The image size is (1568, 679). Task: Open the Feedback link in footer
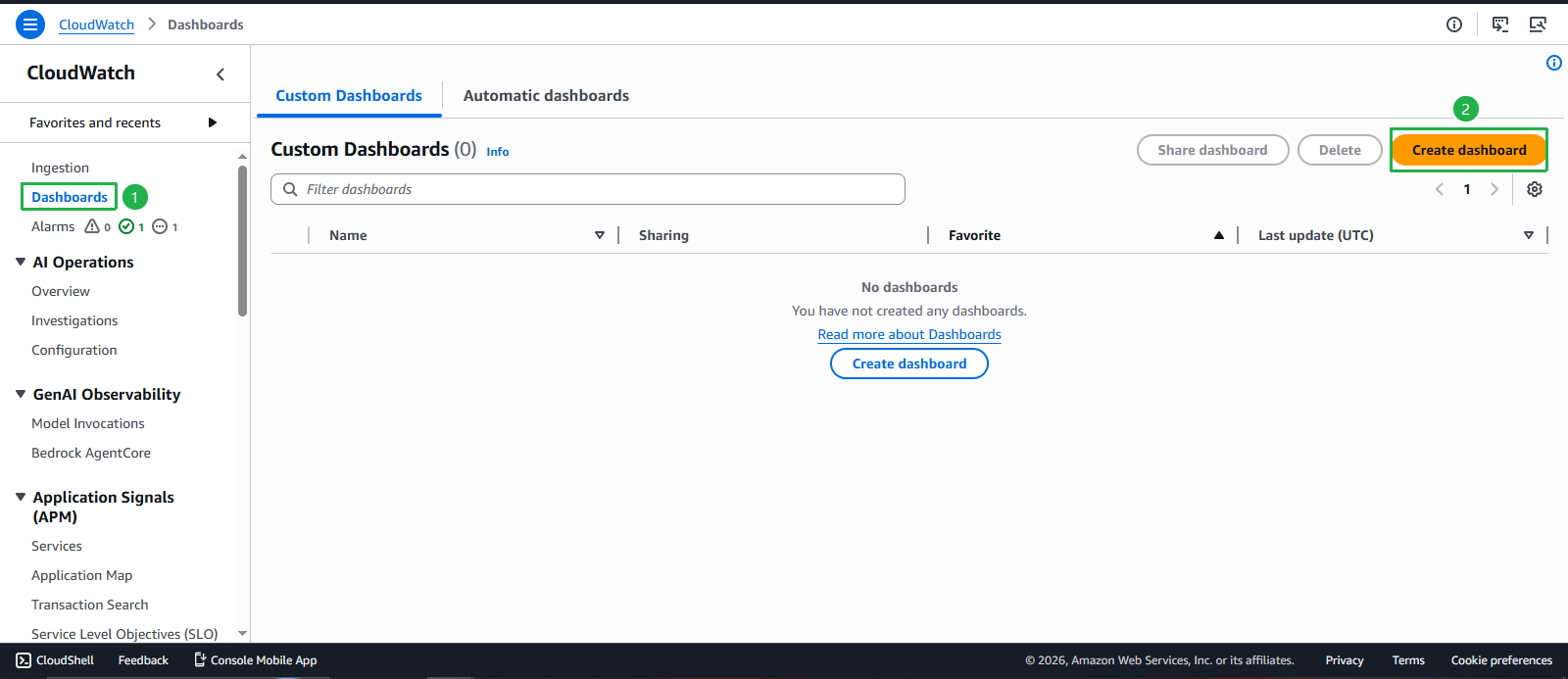[x=143, y=660]
